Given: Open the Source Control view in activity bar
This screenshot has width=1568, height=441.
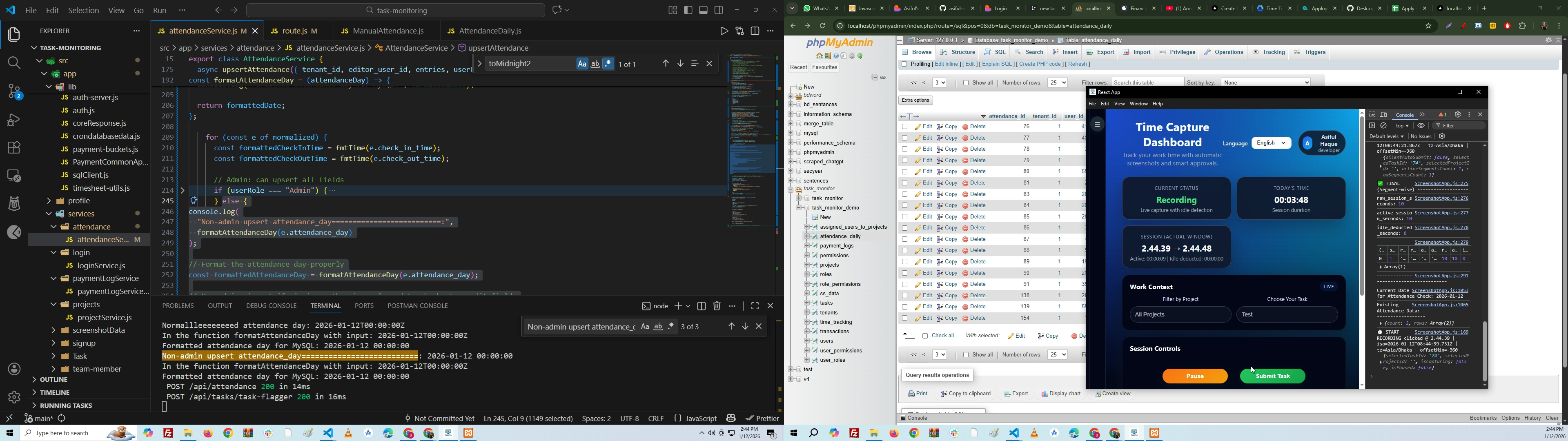Looking at the screenshot, I should pos(14,91).
